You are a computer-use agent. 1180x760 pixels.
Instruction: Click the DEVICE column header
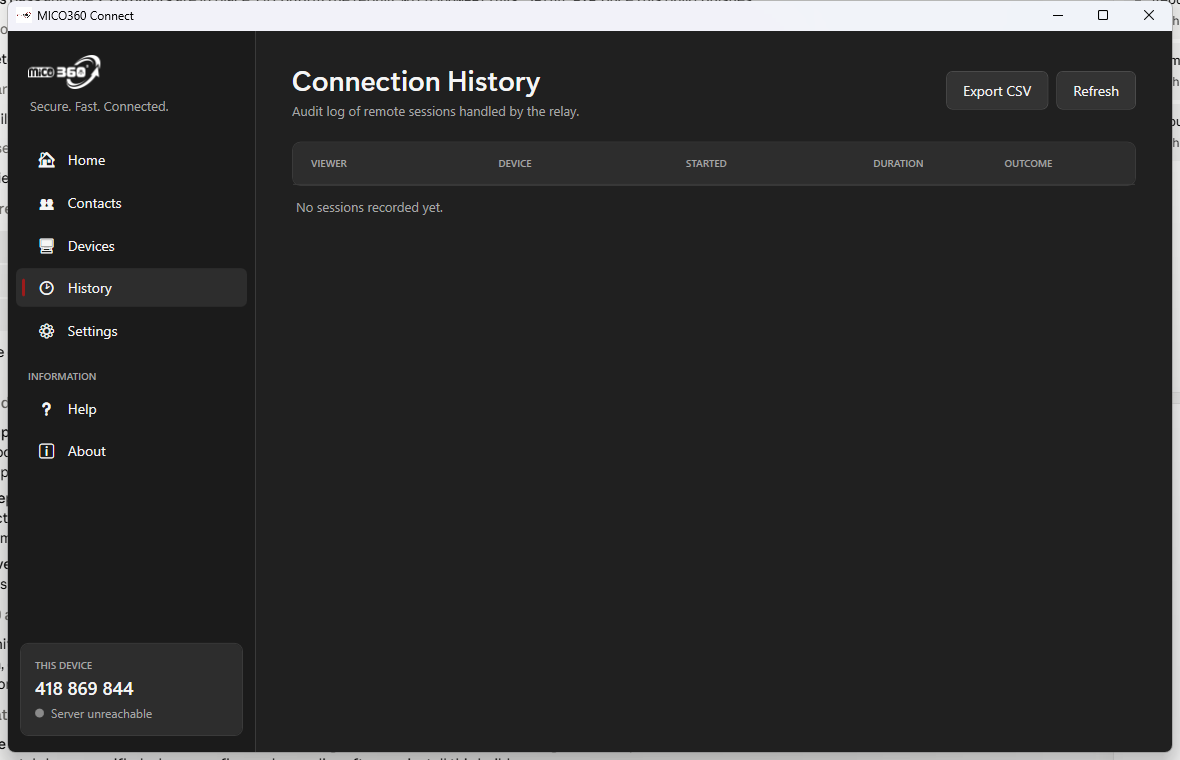pos(515,163)
